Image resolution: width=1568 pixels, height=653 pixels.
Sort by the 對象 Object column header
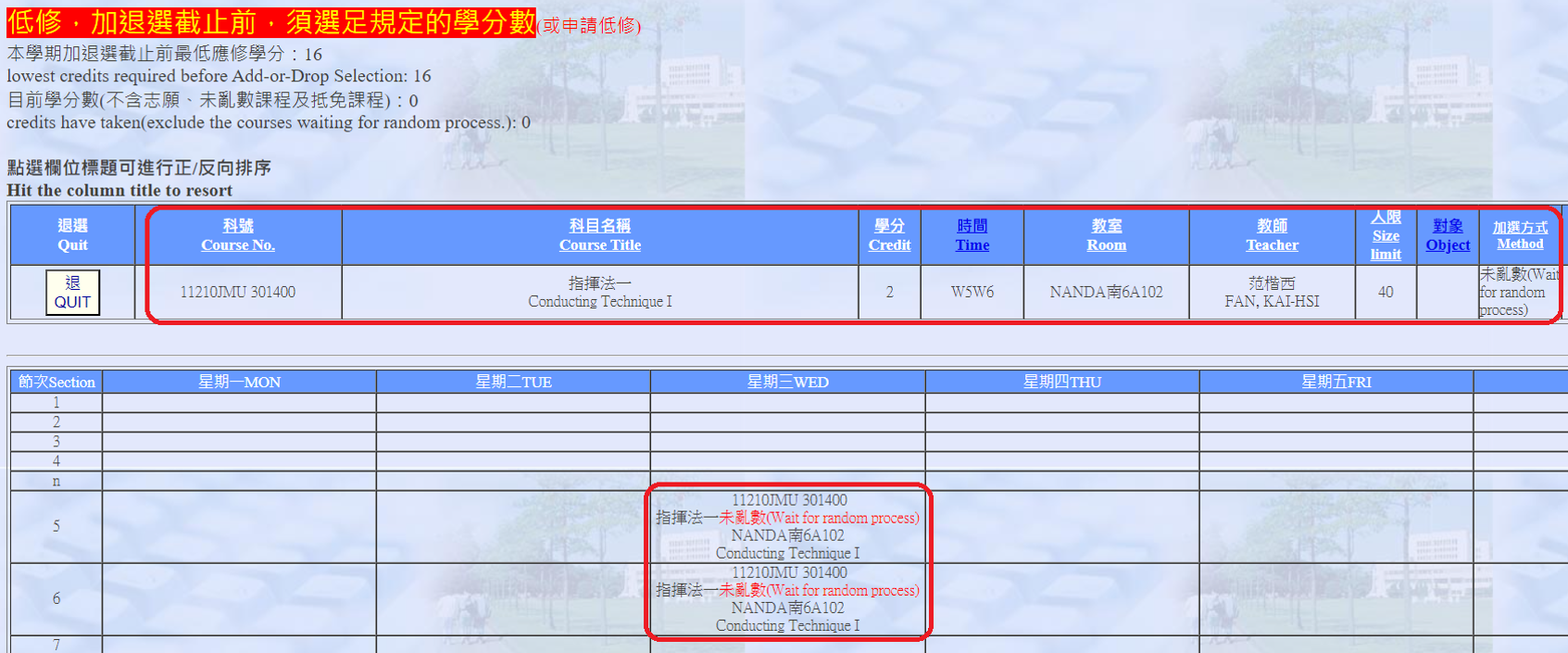[1448, 236]
